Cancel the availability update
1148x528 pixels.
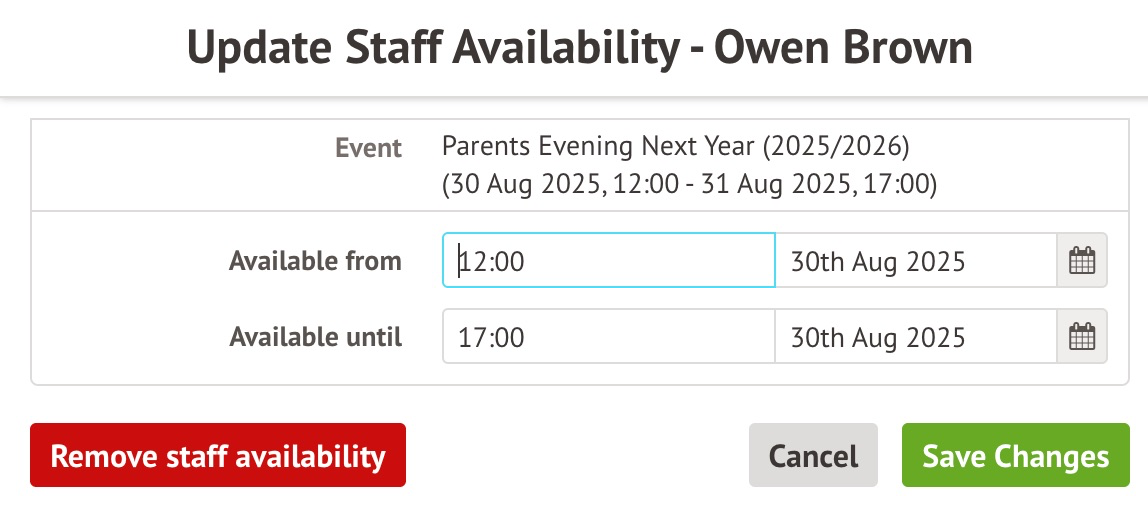click(813, 456)
